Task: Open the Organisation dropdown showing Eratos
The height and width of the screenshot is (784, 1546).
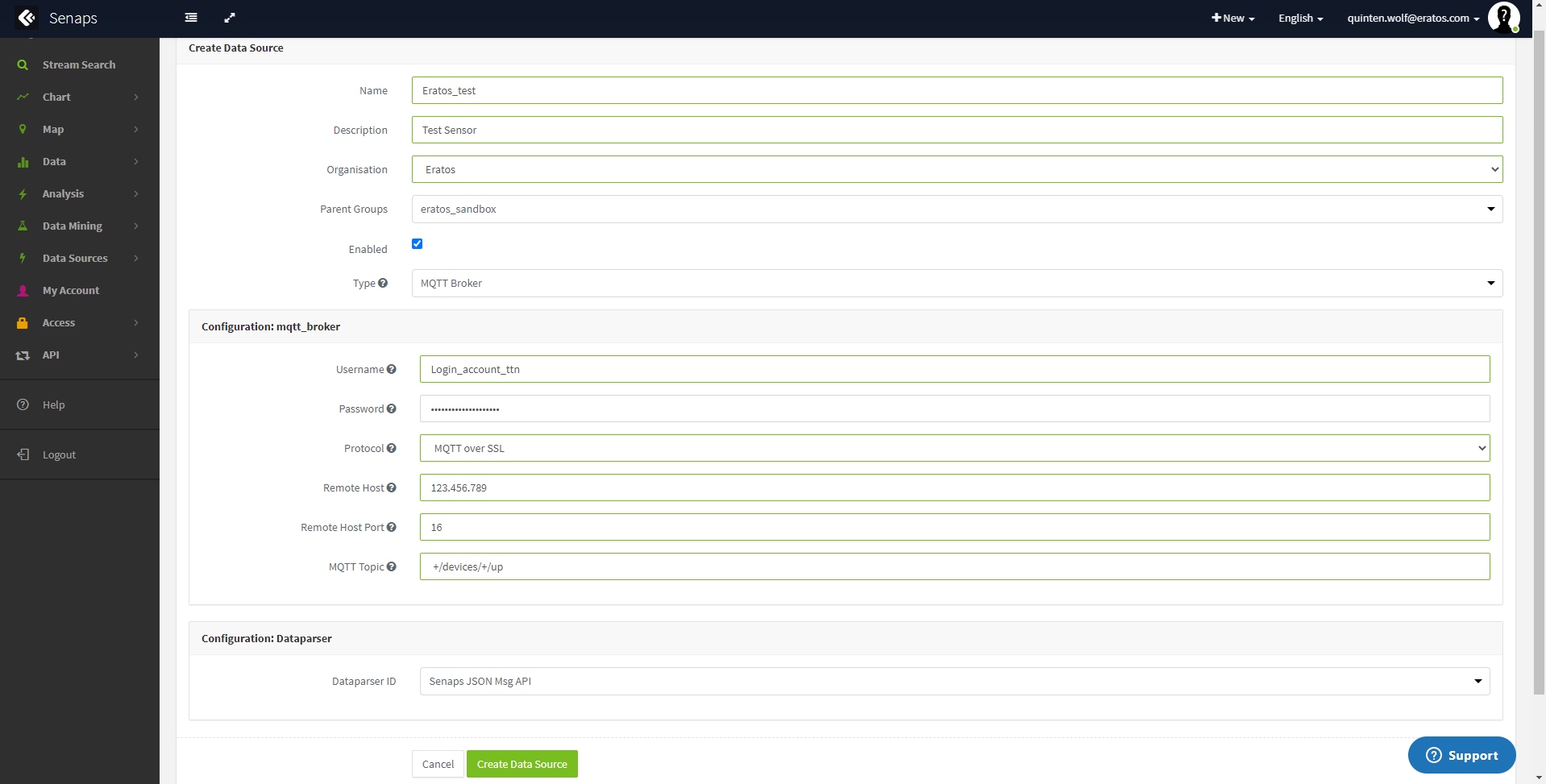Action: click(957, 169)
